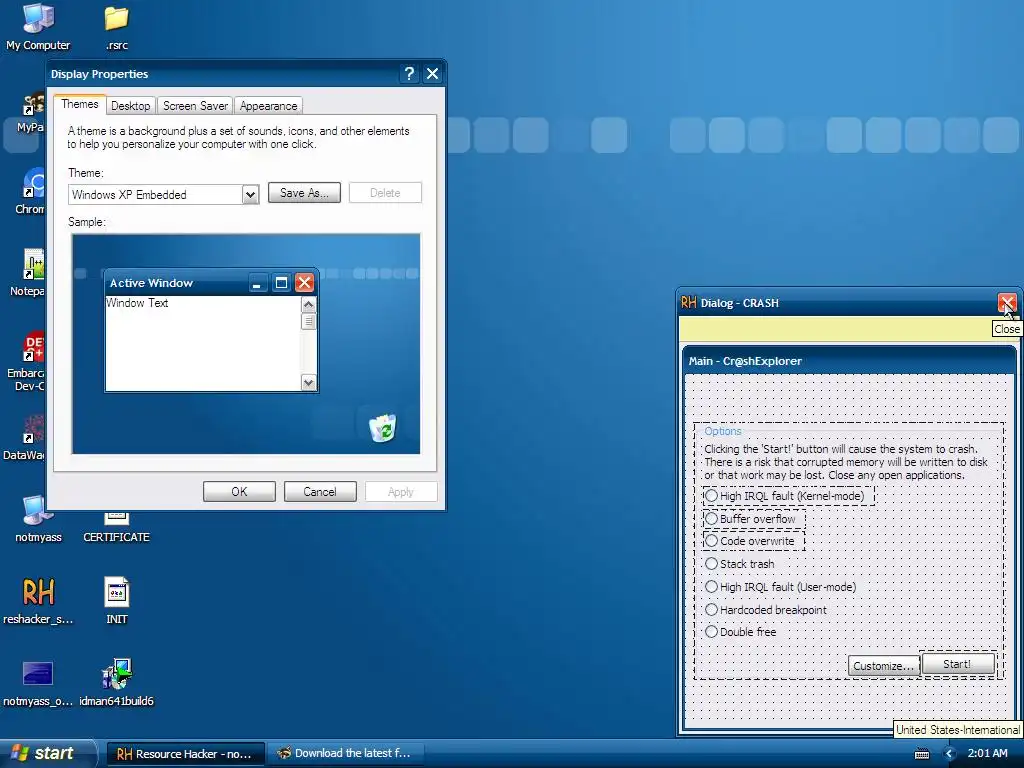The image size is (1024, 768).
Task: Click the Start! crash button
Action: pos(957,664)
